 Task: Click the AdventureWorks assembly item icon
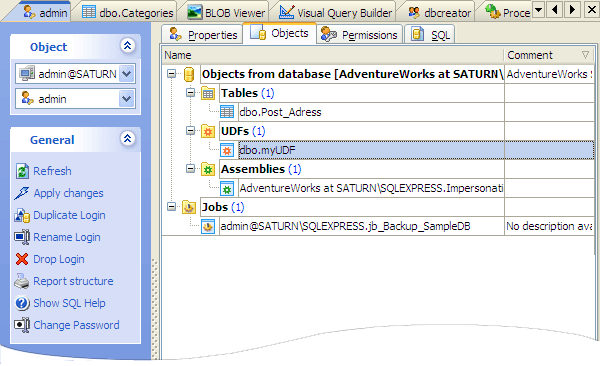click(x=227, y=188)
